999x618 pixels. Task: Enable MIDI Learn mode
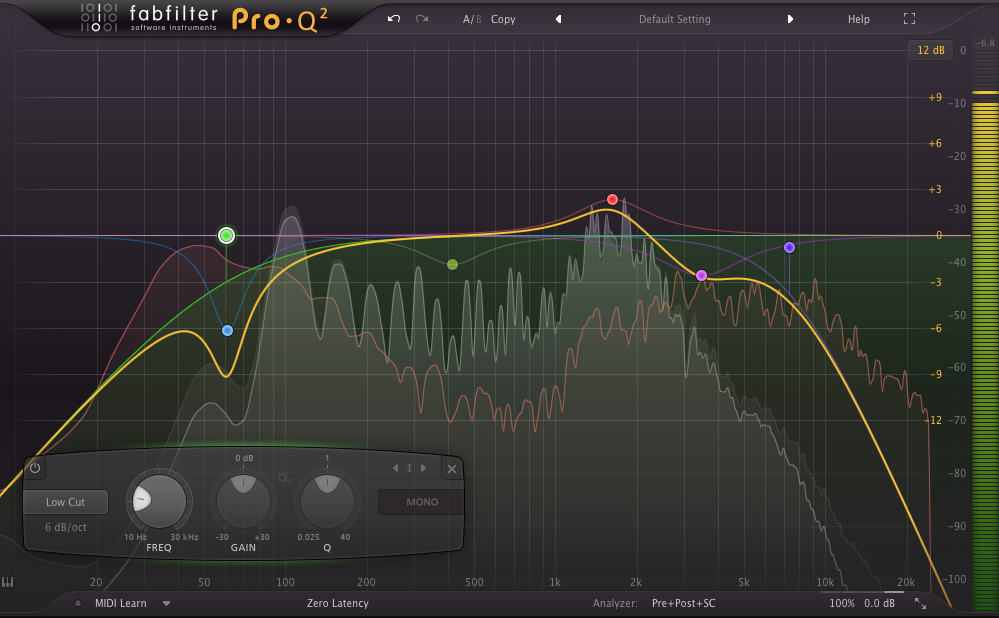[x=120, y=603]
